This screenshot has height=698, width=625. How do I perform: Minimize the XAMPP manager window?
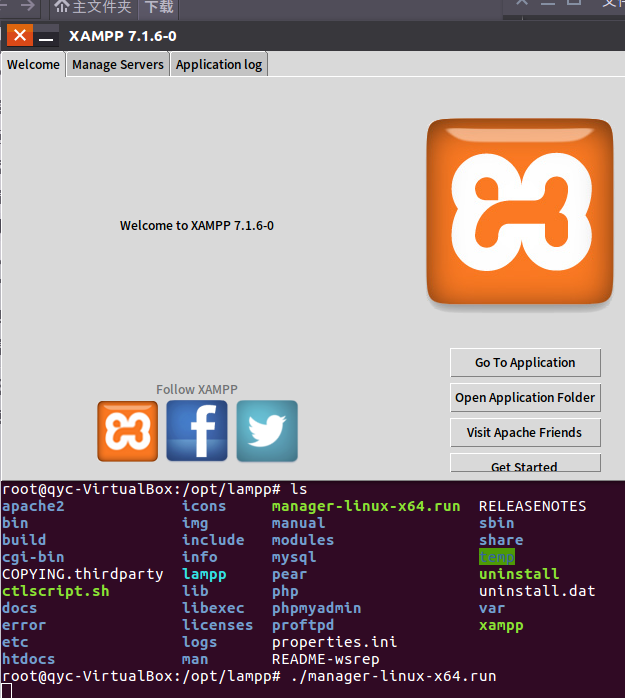(46, 36)
